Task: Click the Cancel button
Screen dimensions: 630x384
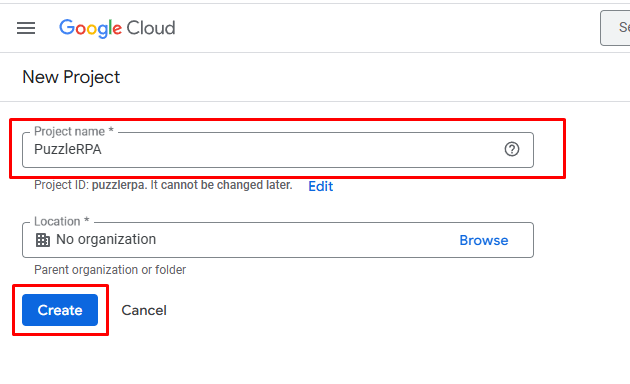Action: point(144,310)
